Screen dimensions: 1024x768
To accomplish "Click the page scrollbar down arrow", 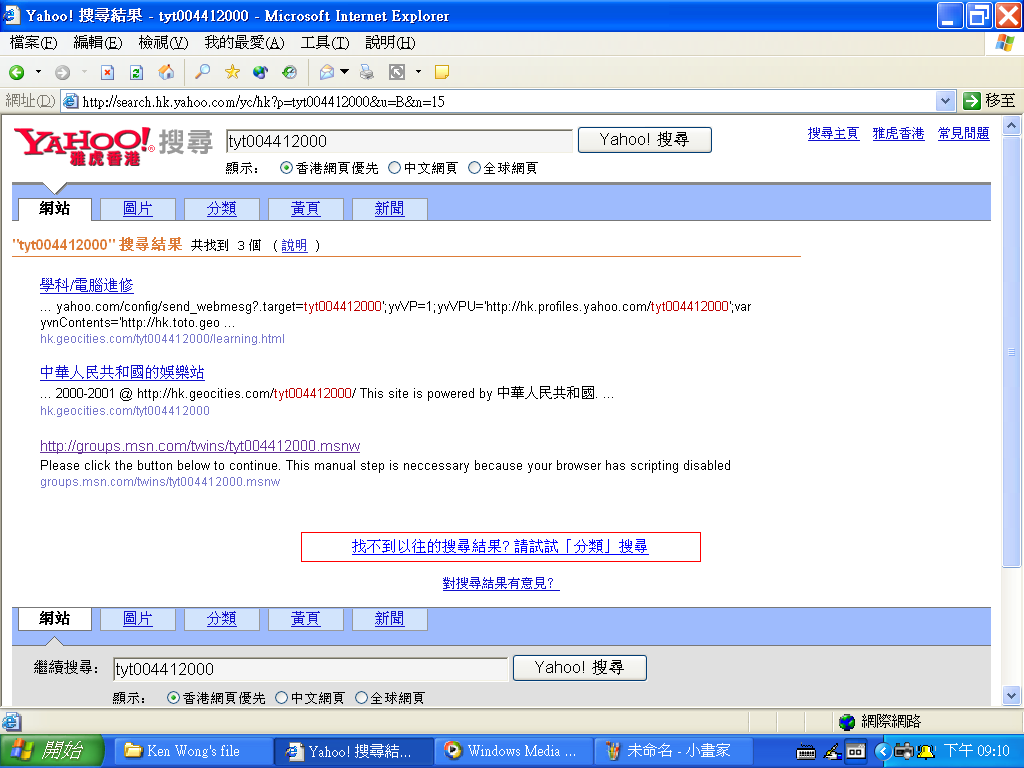I will coord(1012,696).
